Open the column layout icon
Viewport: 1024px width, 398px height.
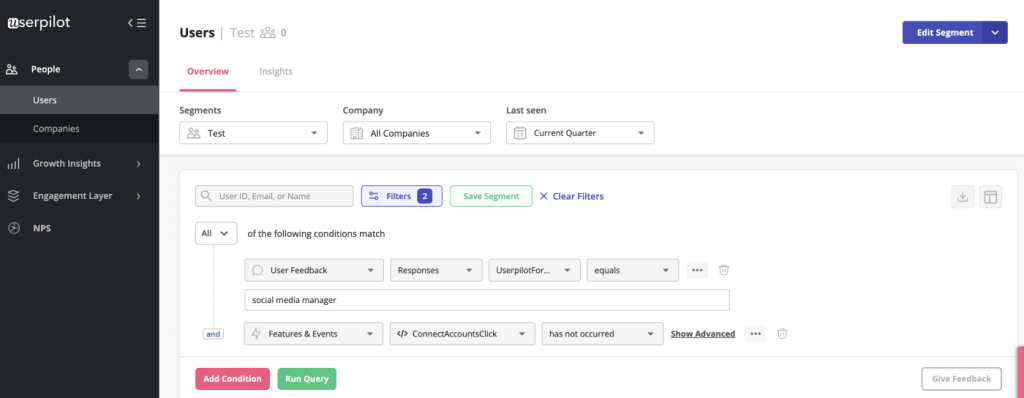pyautogui.click(x=991, y=197)
